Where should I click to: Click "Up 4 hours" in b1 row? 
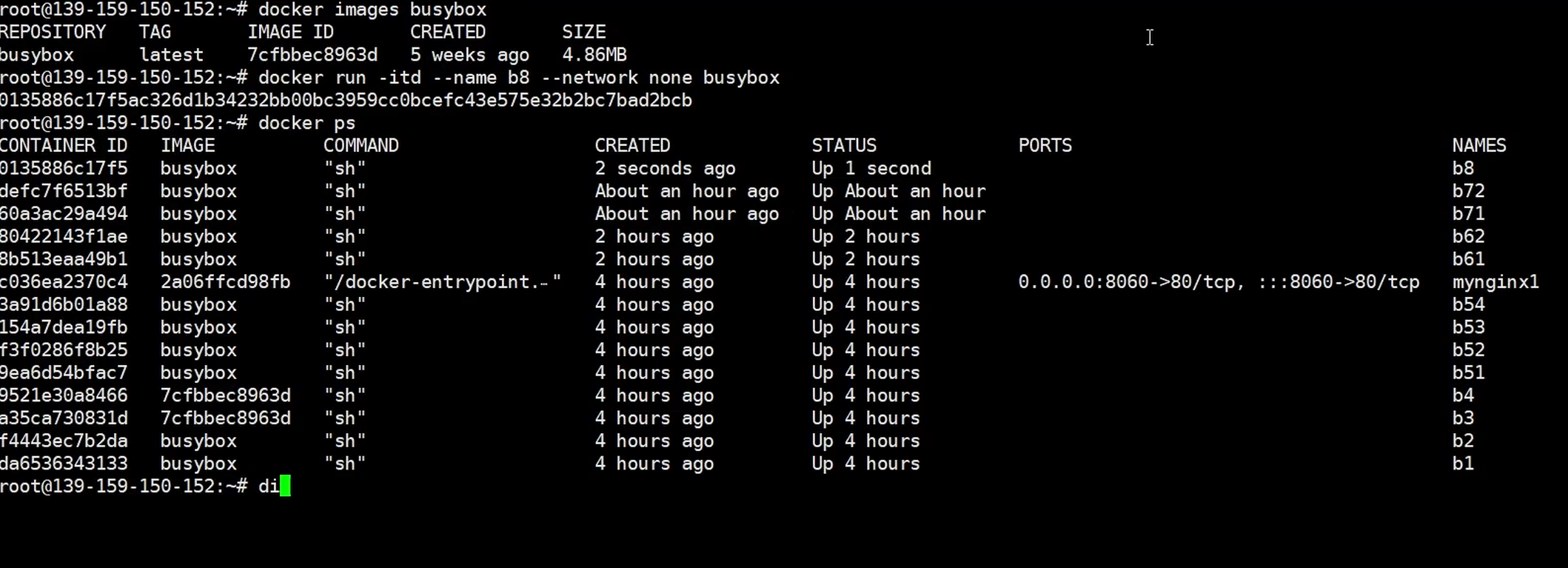click(x=866, y=464)
